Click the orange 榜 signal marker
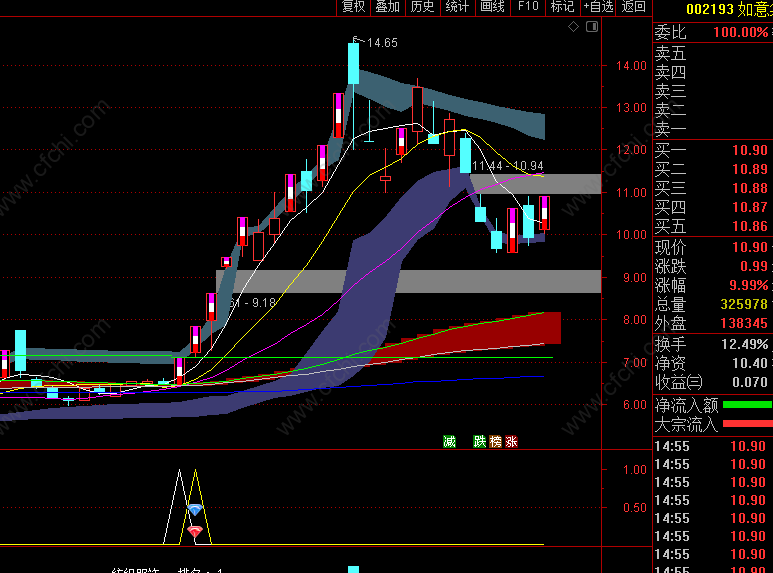Viewport: 773px width, 573px height. click(x=495, y=441)
